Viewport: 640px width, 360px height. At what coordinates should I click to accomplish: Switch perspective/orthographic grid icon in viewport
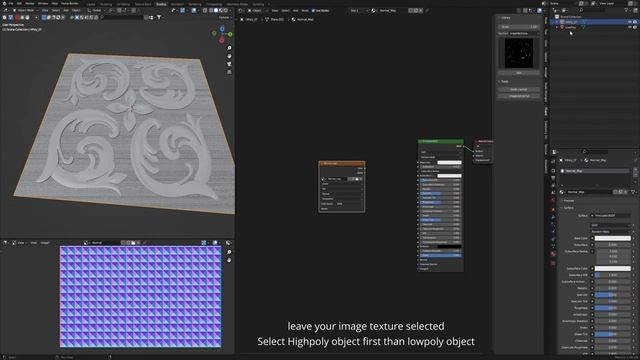pyautogui.click(x=229, y=71)
